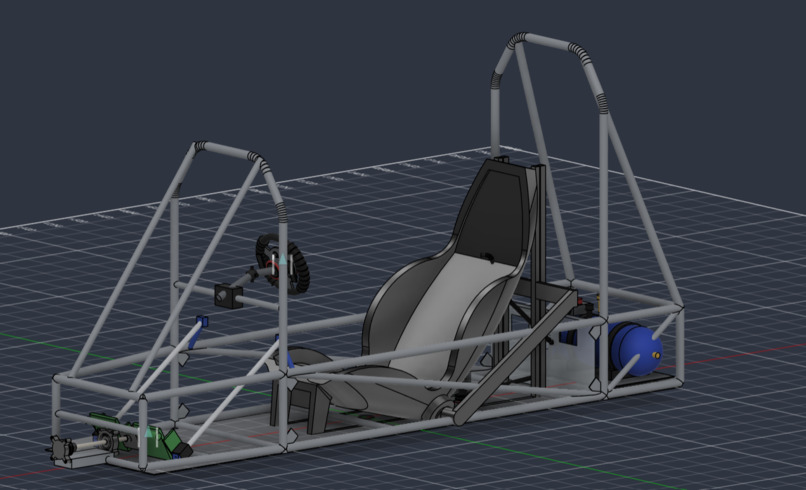This screenshot has width=806, height=490.
Task: Select the square steering column block
Action: (229, 295)
